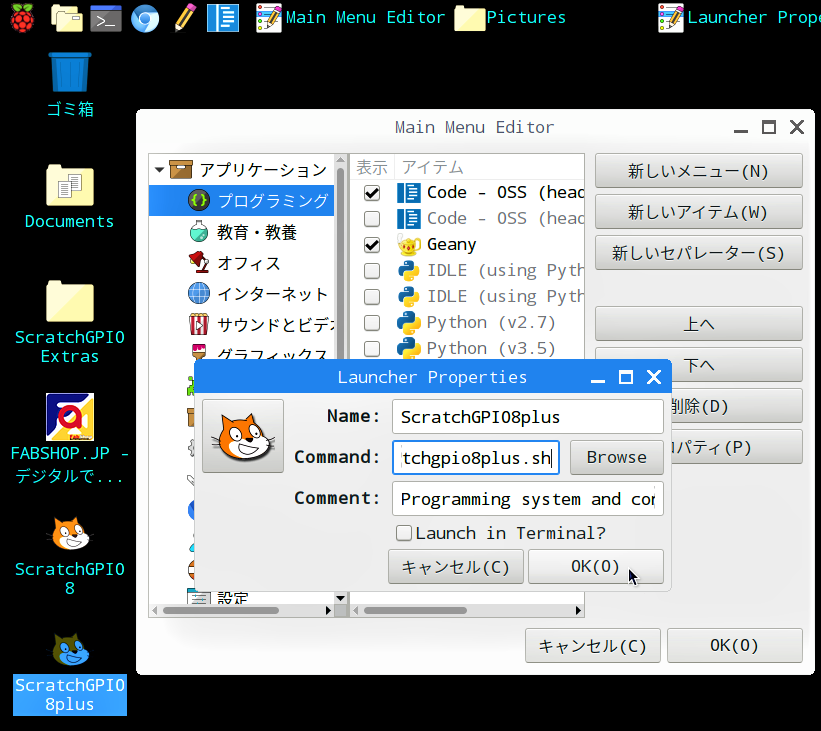Click the item list scroll-right arrow
The width and height of the screenshot is (821, 731).
click(578, 611)
